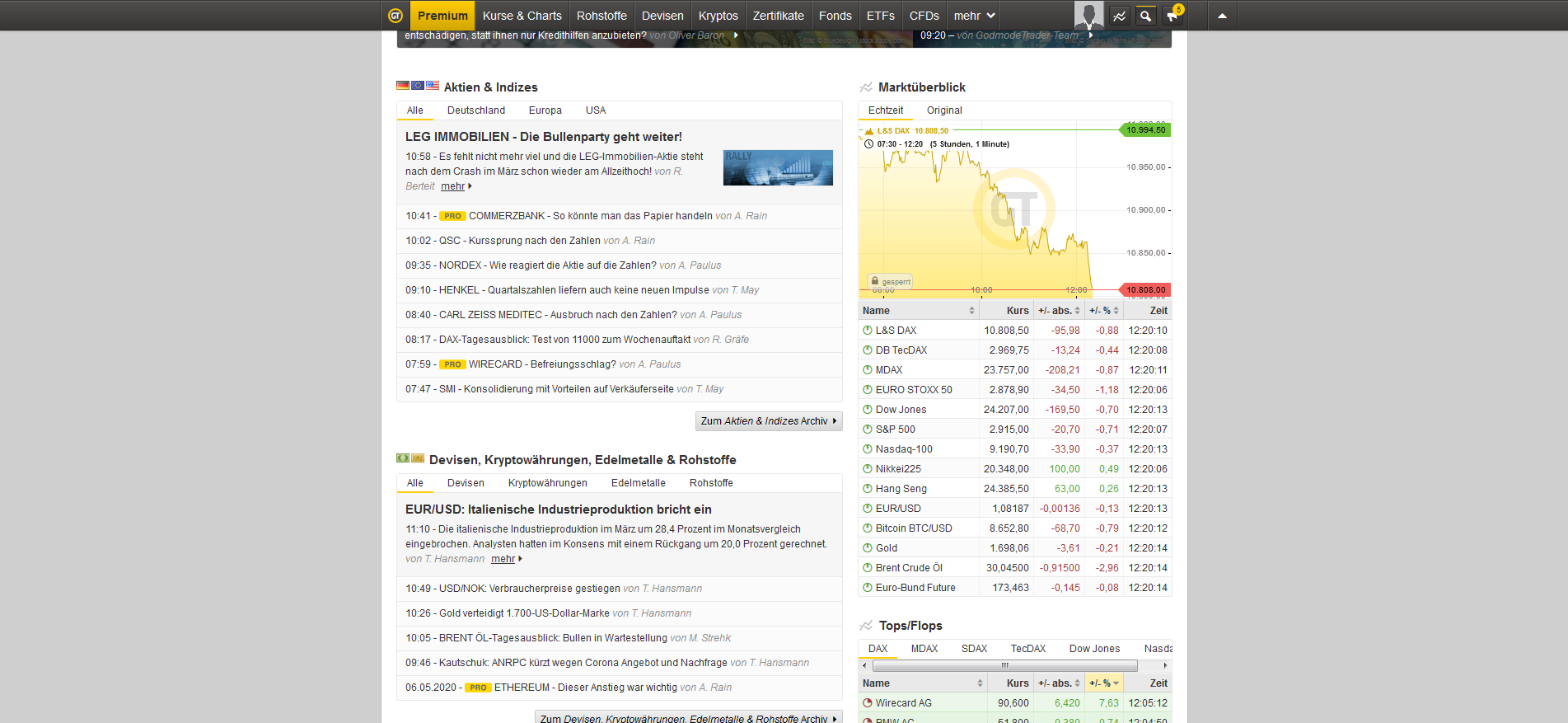This screenshot has width=1568, height=723.
Task: Sort Tops/Flops table by +/- abs. column
Action: pos(1059,683)
